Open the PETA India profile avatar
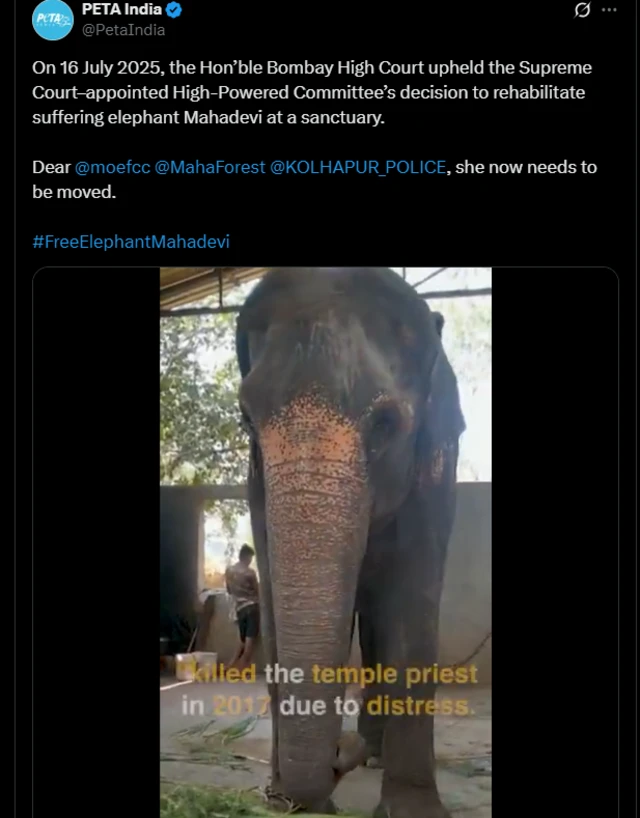The width and height of the screenshot is (640, 818). pyautogui.click(x=52, y=20)
